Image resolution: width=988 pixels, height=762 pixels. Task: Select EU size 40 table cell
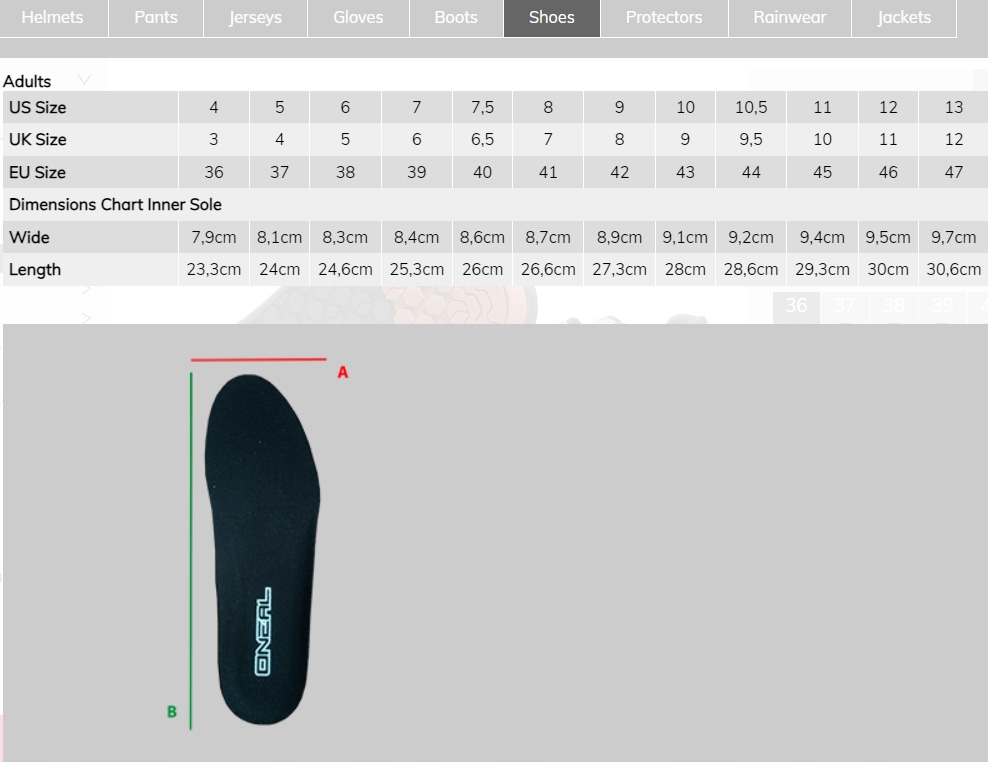tap(483, 172)
